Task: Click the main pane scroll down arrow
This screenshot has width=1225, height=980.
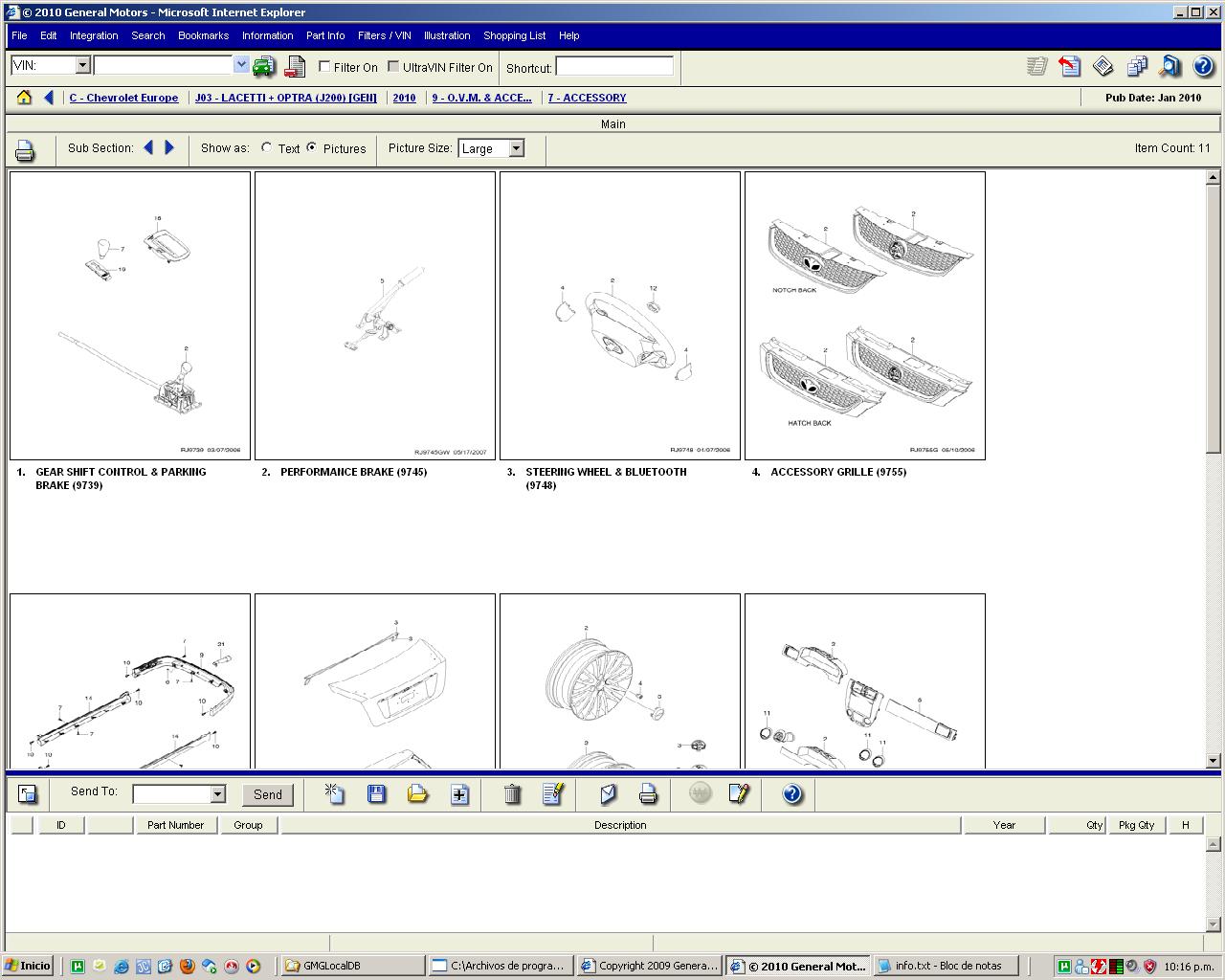Action: [1214, 761]
